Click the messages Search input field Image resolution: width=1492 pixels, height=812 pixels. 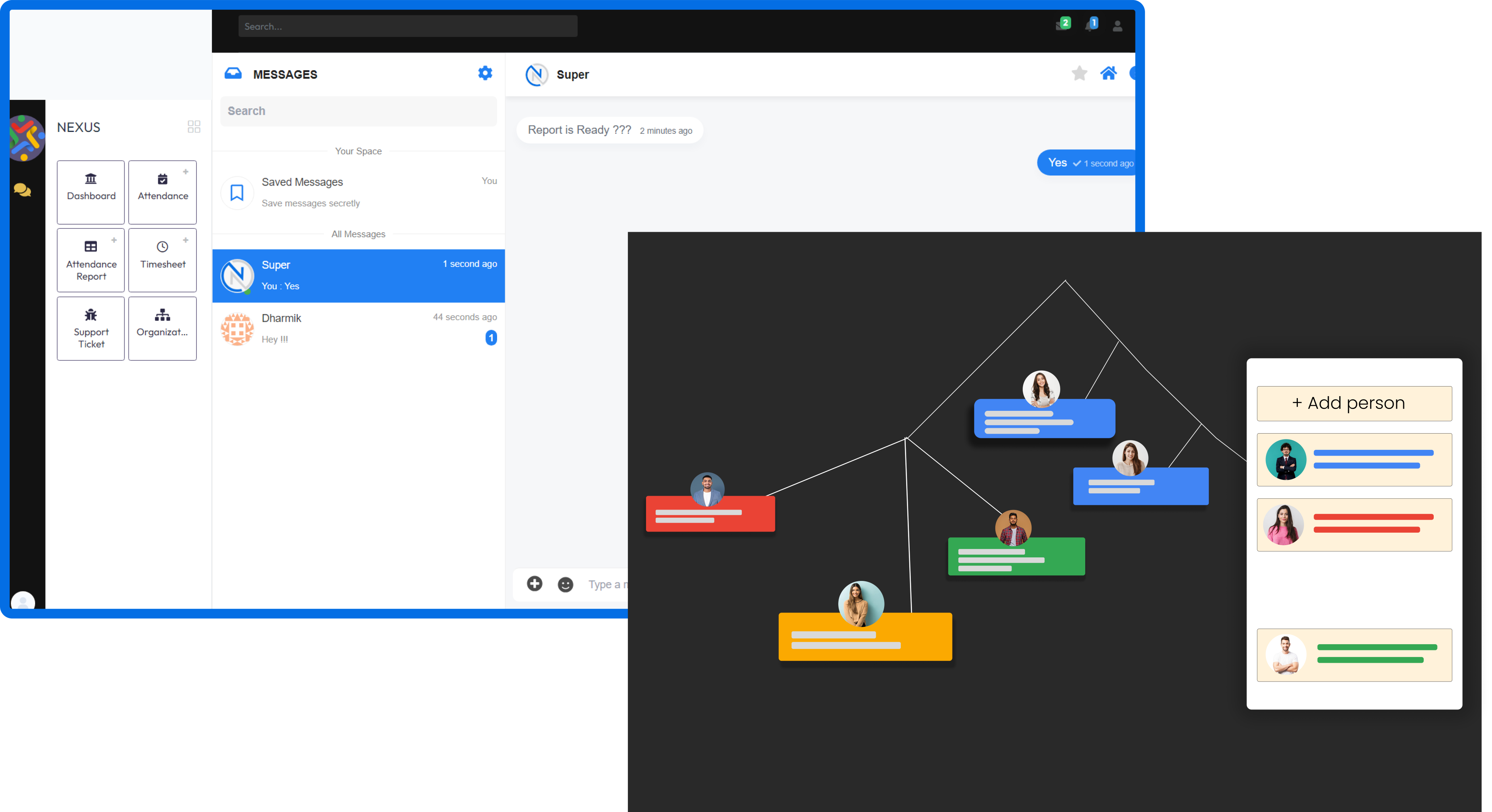(x=358, y=111)
